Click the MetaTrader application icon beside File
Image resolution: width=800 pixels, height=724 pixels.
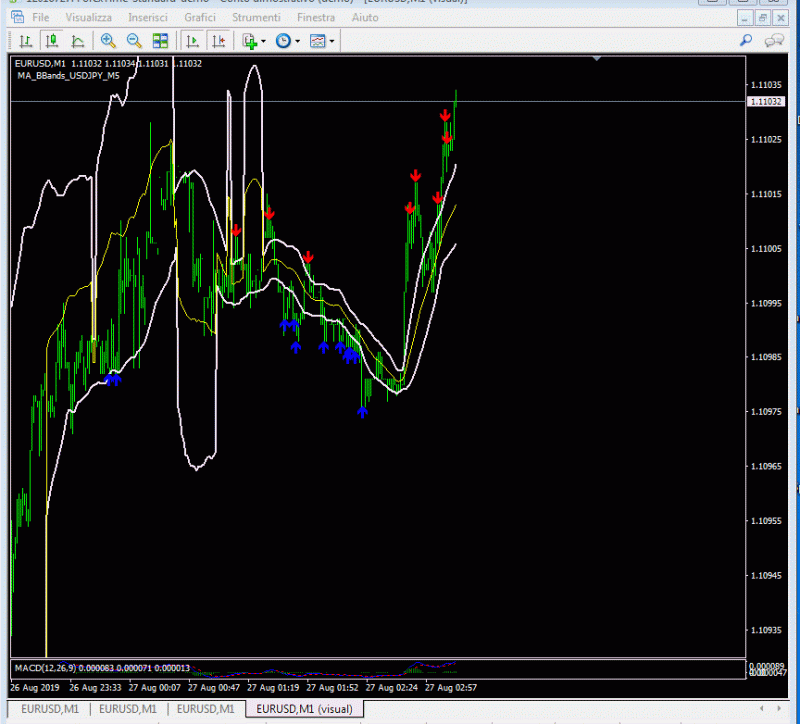pyautogui.click(x=17, y=17)
